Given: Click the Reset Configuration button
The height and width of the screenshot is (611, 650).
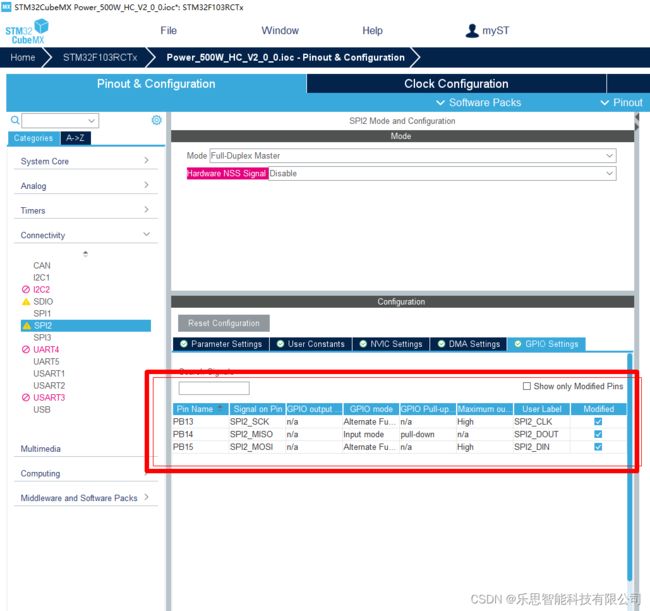Looking at the screenshot, I should click(x=224, y=323).
